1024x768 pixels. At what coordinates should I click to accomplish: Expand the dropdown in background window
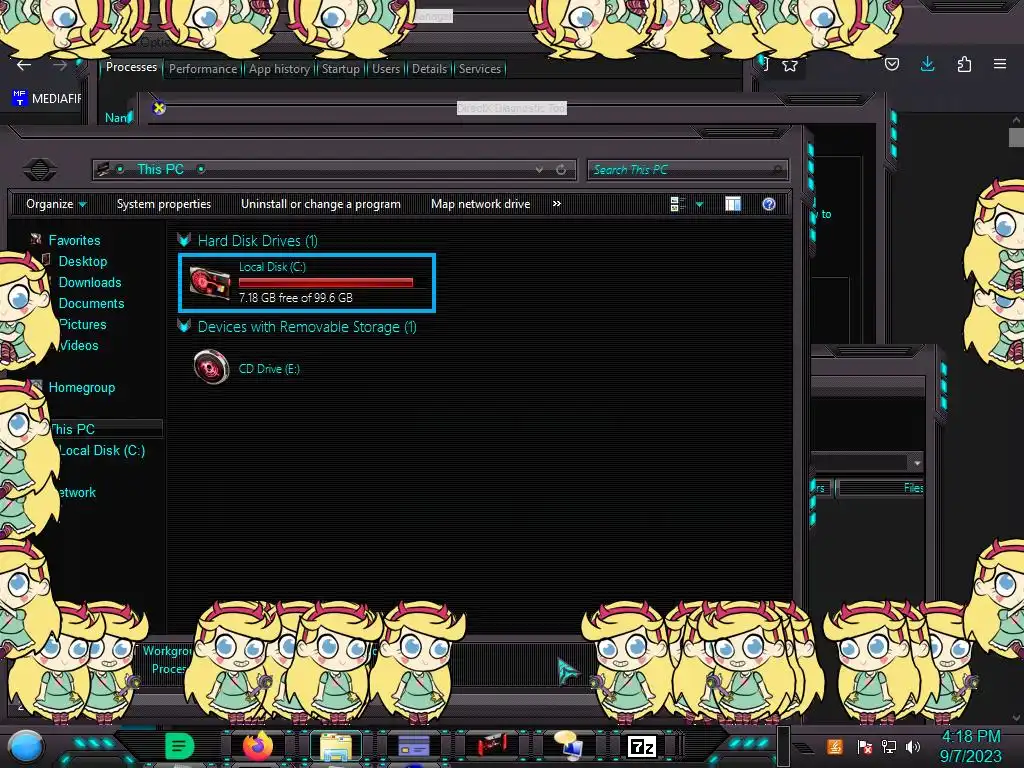coord(917,462)
